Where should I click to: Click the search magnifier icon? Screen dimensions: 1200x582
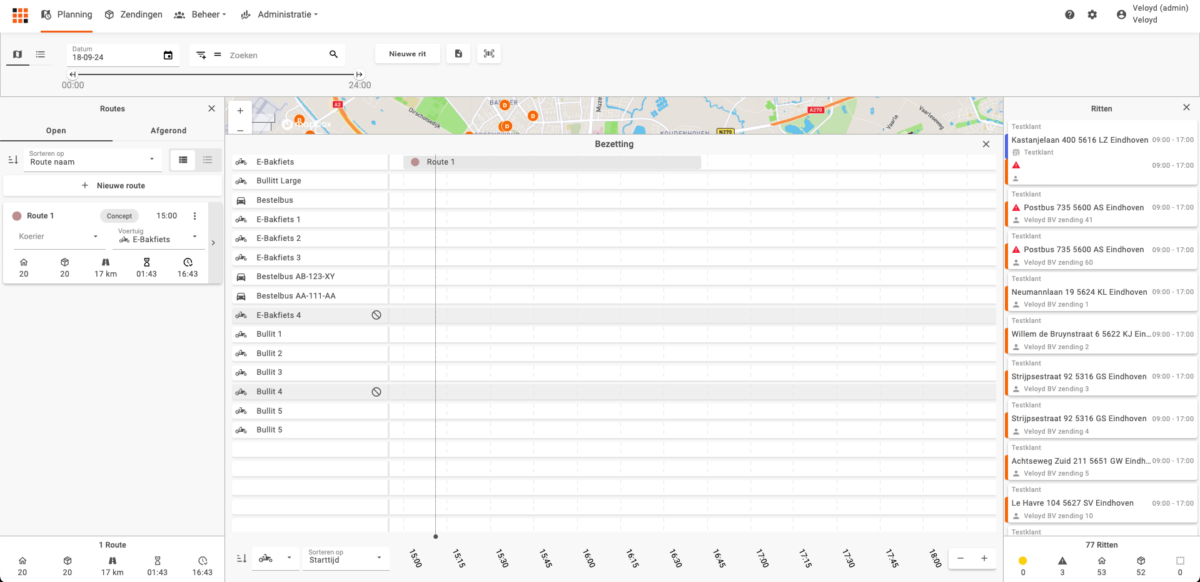coord(334,55)
